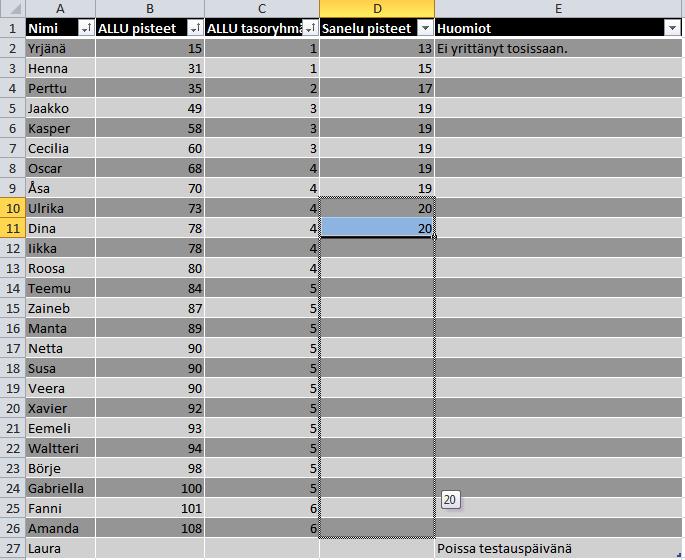Select column B header
685x560 pixels.
click(150, 9)
